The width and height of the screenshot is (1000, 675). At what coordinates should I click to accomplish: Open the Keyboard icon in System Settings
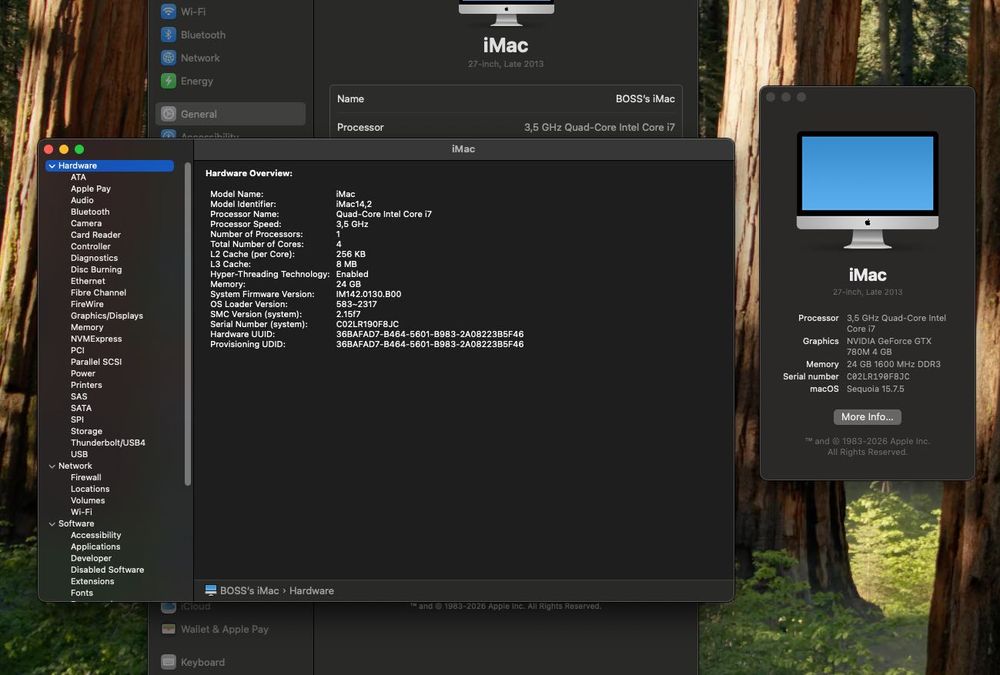168,662
